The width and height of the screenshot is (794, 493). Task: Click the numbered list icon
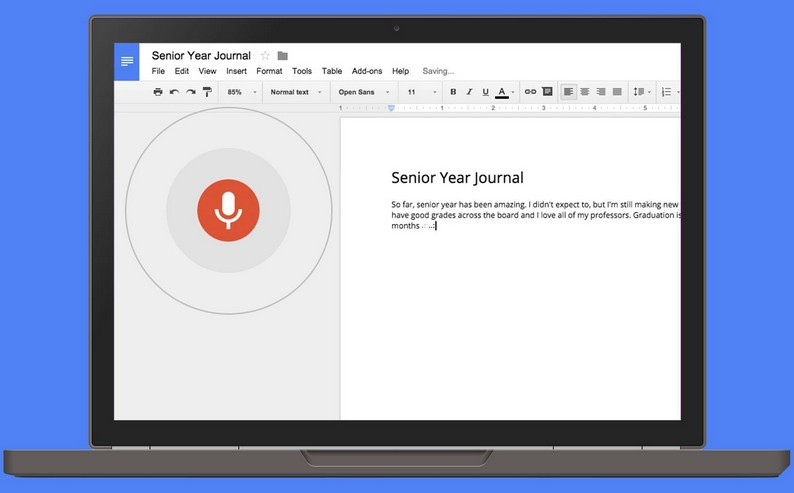(x=666, y=92)
